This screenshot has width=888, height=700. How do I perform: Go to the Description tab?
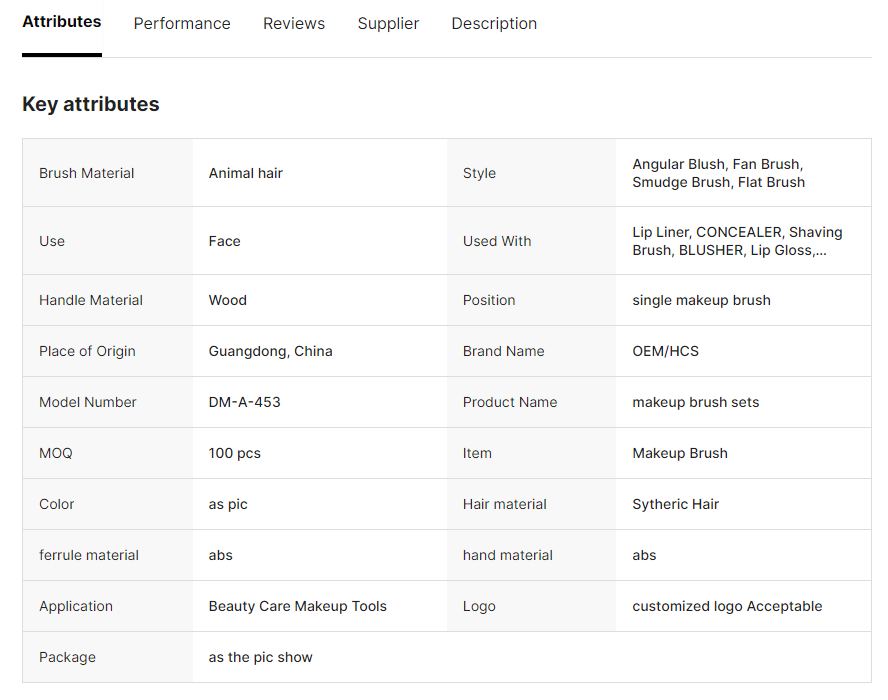pyautogui.click(x=494, y=24)
